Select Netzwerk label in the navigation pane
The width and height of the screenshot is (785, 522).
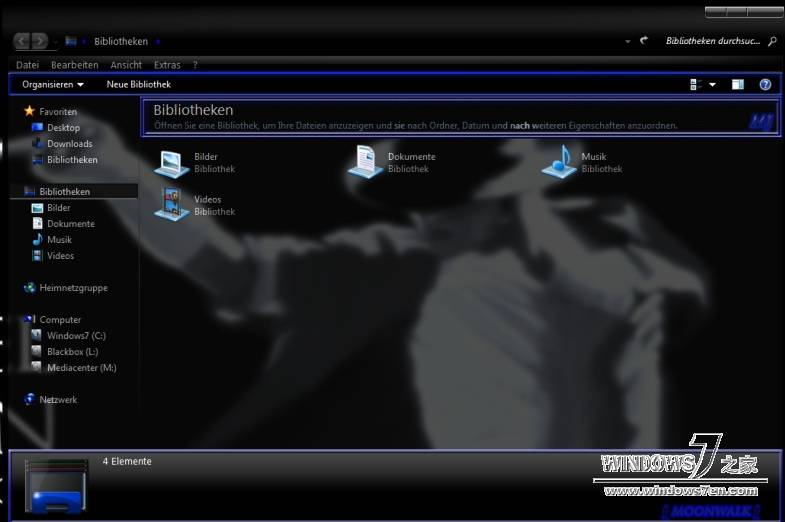pyautogui.click(x=58, y=400)
